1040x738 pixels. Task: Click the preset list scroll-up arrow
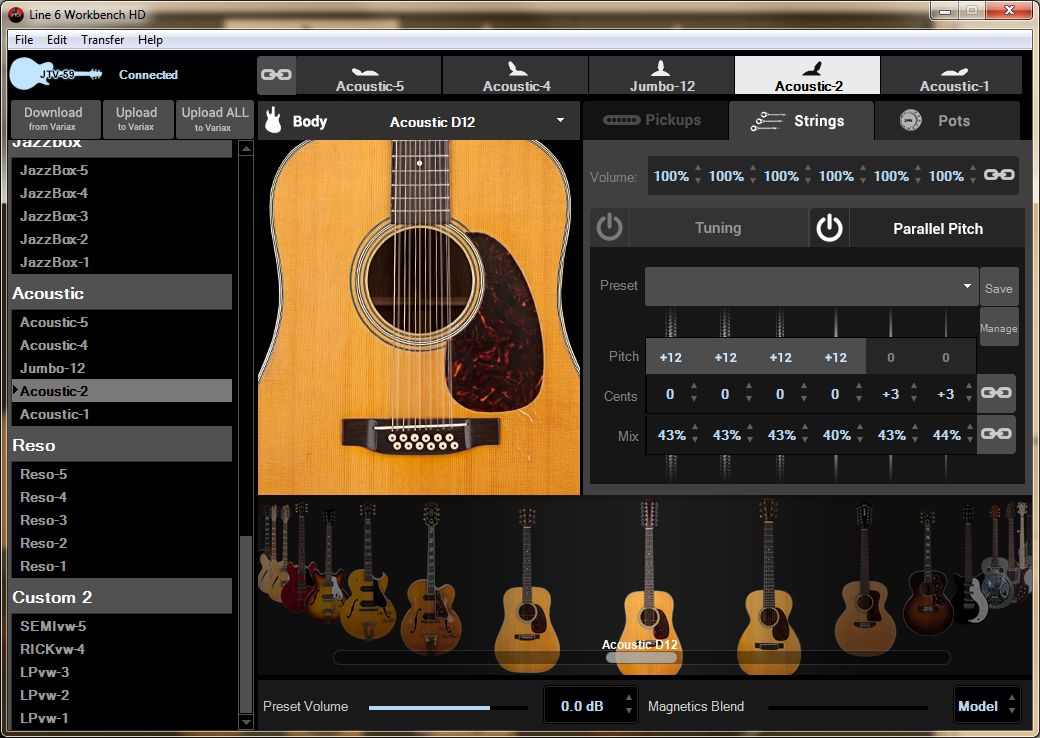(246, 149)
